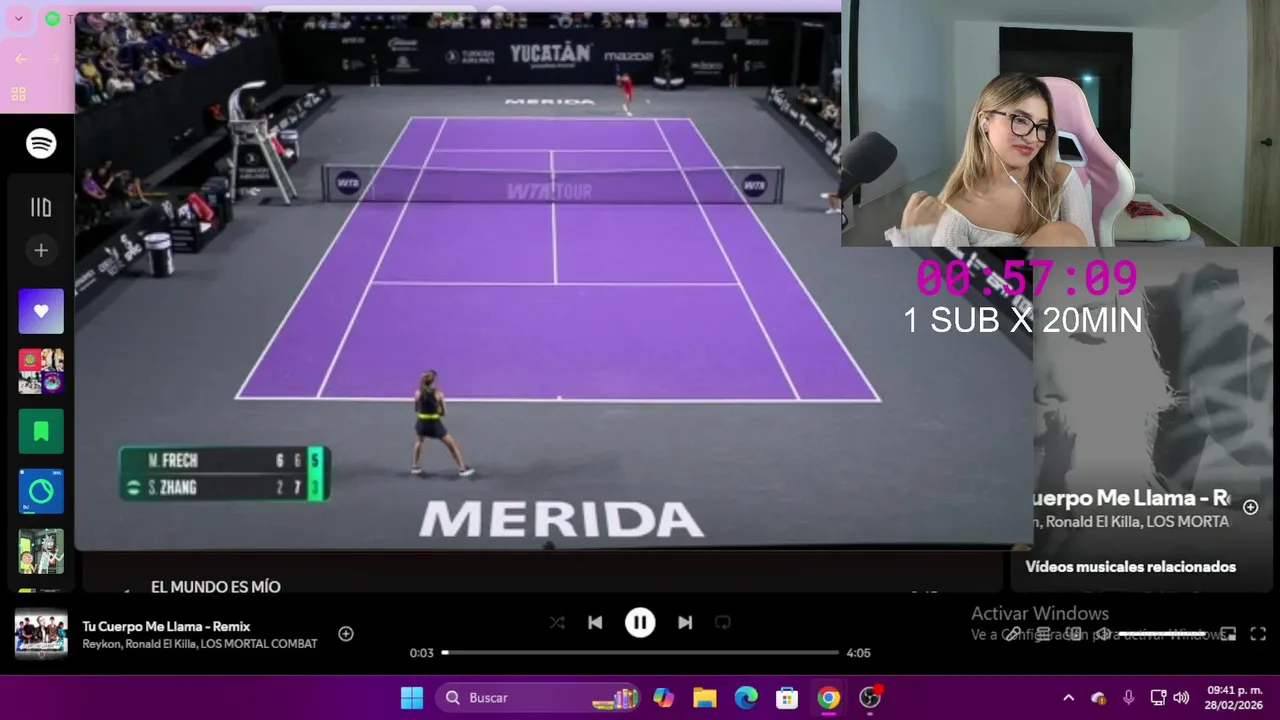Create a new playlist with plus button

(41, 251)
